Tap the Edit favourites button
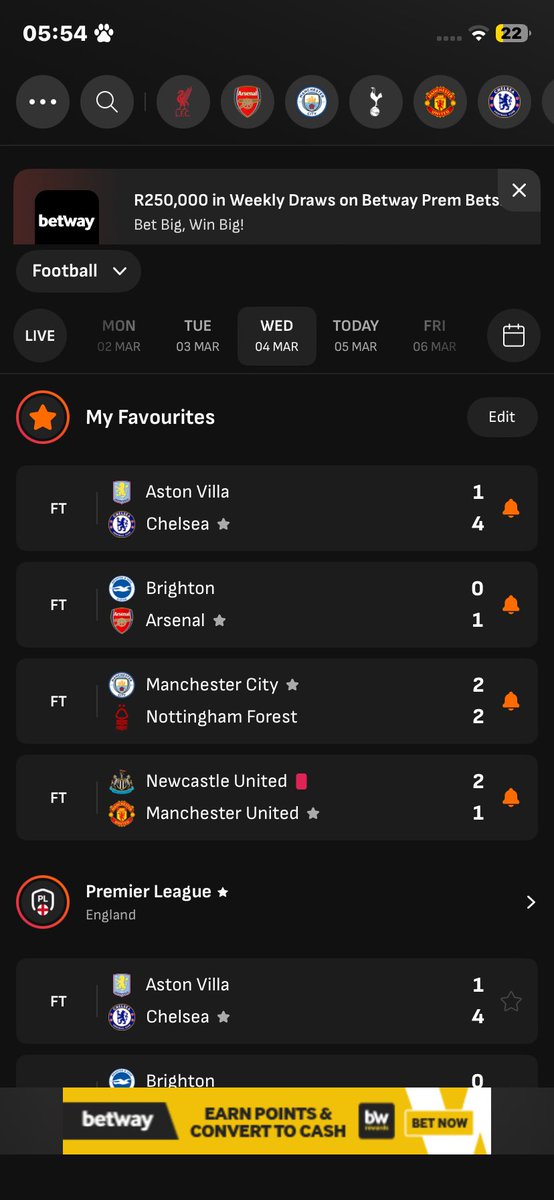Image resolution: width=554 pixels, height=1200 pixels. pos(502,417)
